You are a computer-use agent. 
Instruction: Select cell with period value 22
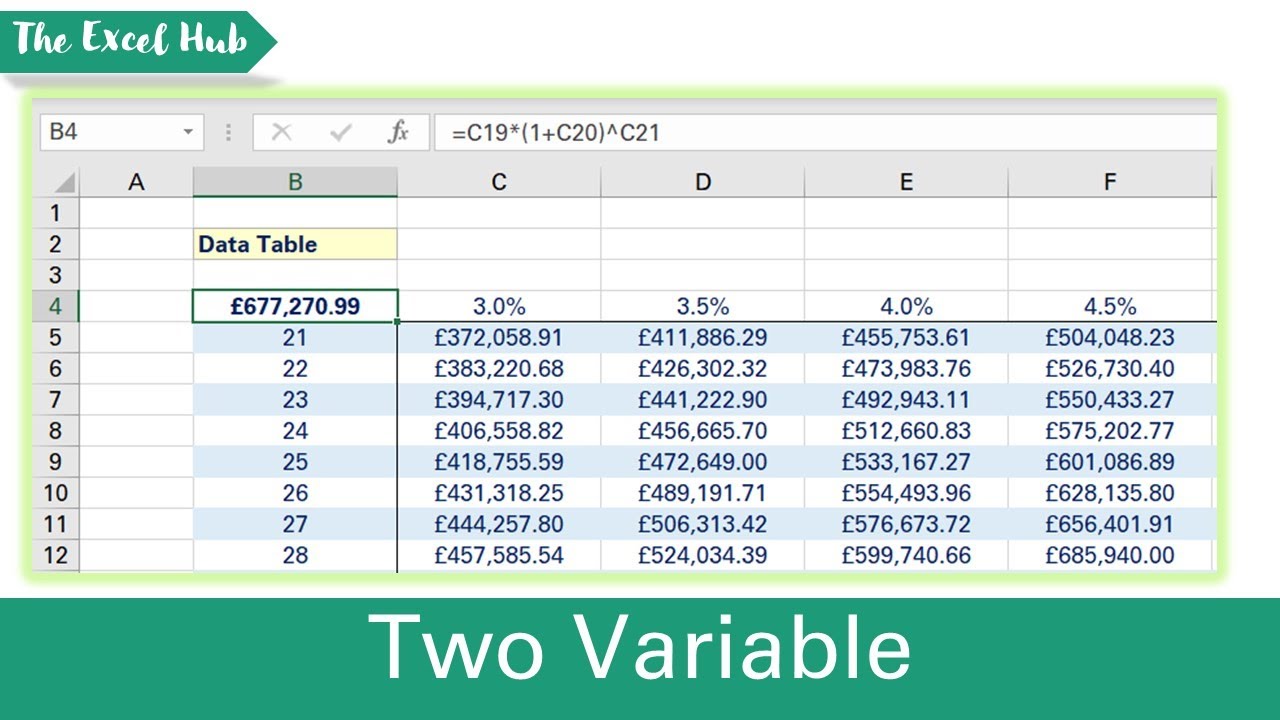(295, 368)
